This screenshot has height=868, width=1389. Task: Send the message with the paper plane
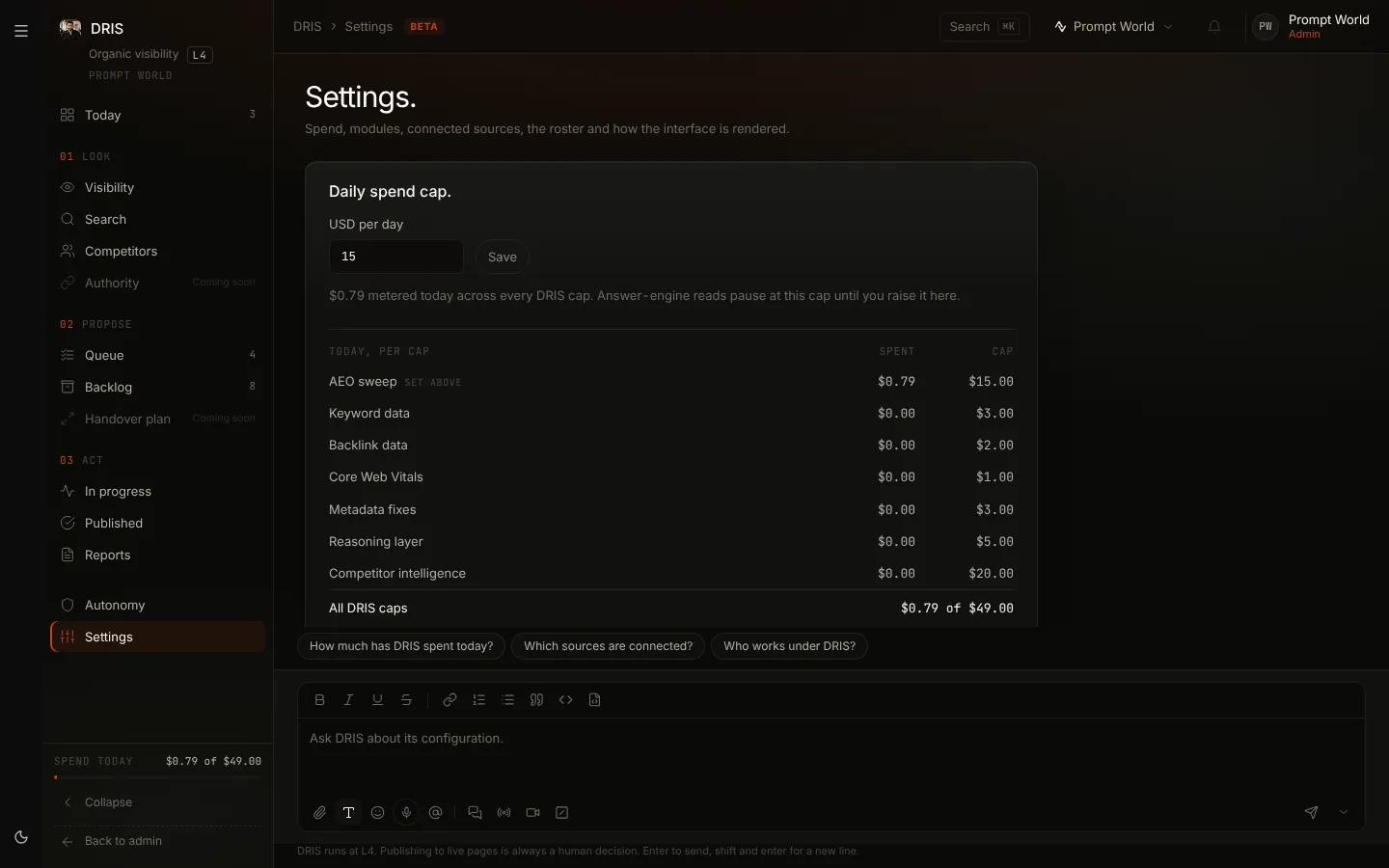point(1311,813)
